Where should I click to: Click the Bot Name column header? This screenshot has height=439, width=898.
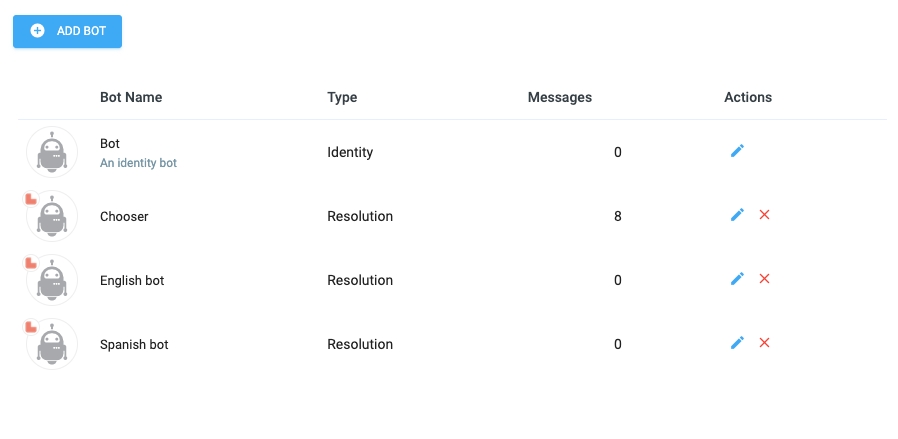(x=131, y=97)
